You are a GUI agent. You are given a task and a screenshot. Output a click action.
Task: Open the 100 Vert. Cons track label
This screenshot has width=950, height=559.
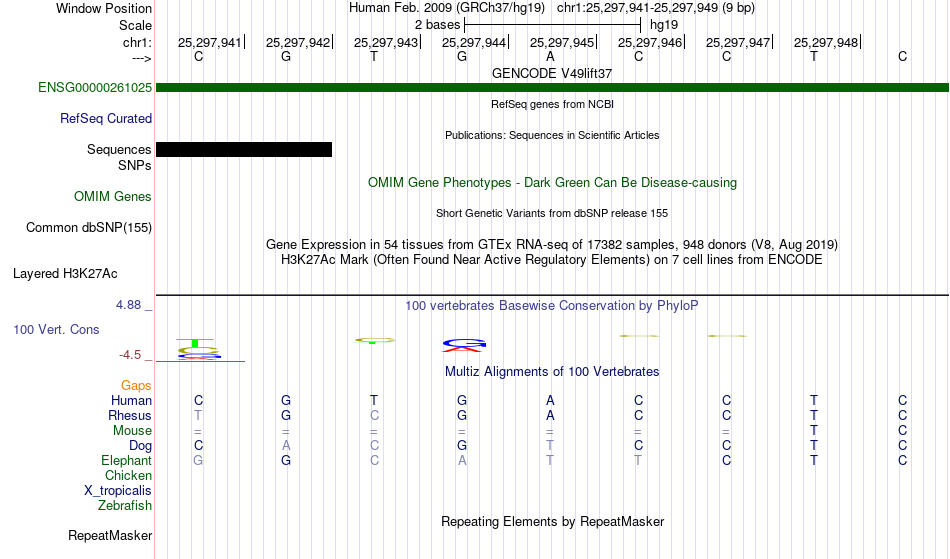56,329
